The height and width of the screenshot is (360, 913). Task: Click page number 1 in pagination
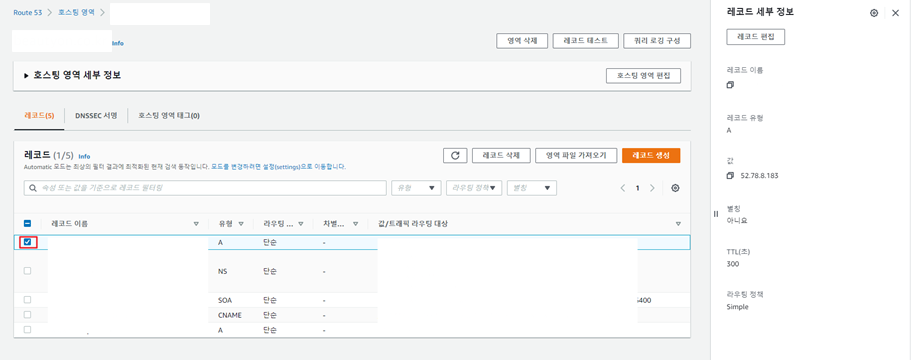tap(638, 188)
